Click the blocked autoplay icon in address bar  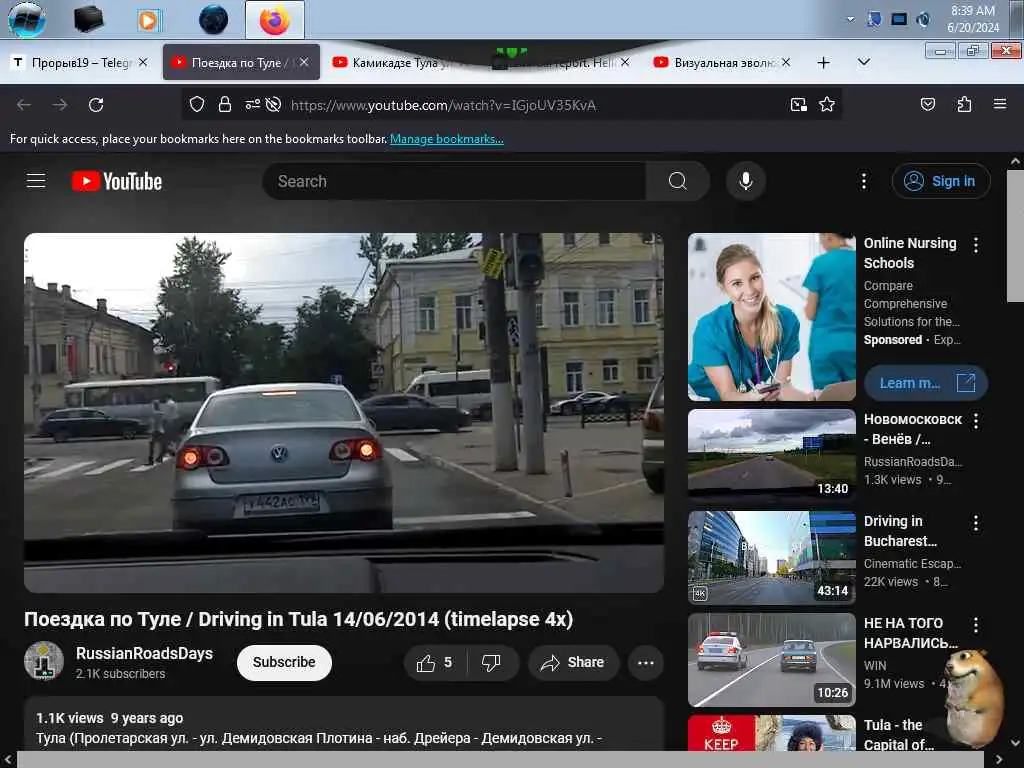[x=274, y=104]
